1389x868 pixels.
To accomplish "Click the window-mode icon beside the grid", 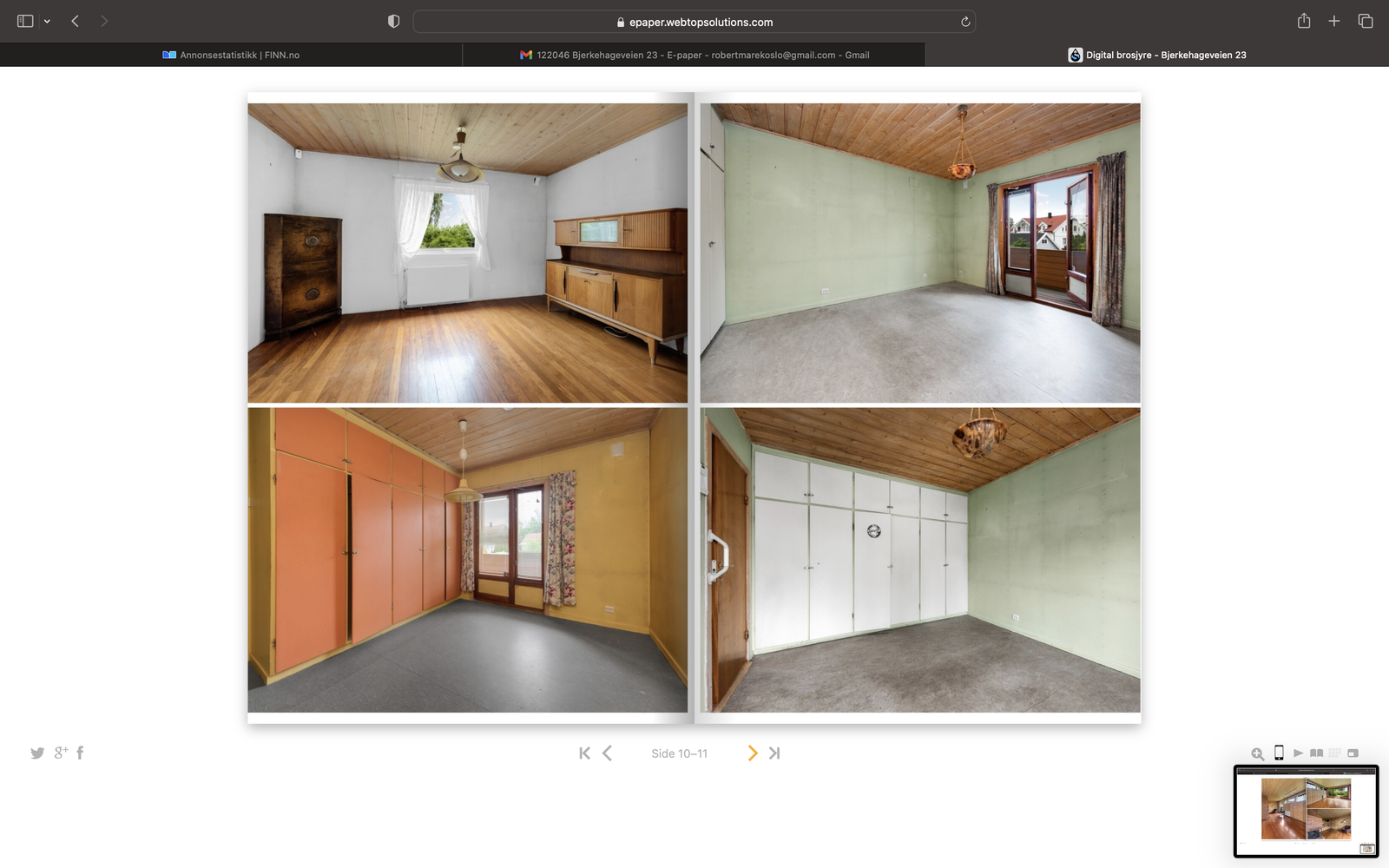I will tap(1353, 753).
